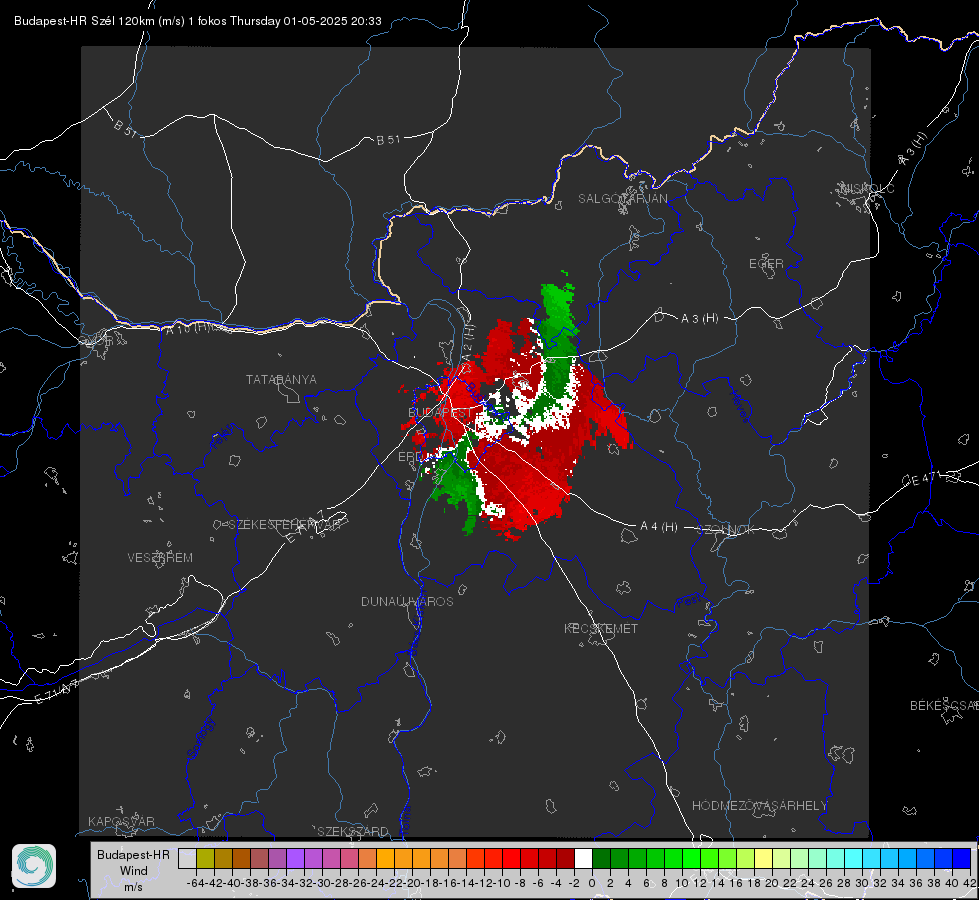This screenshot has height=900, width=979.
Task: Click the 'A 2 (H)' road label
Action: pos(468,342)
